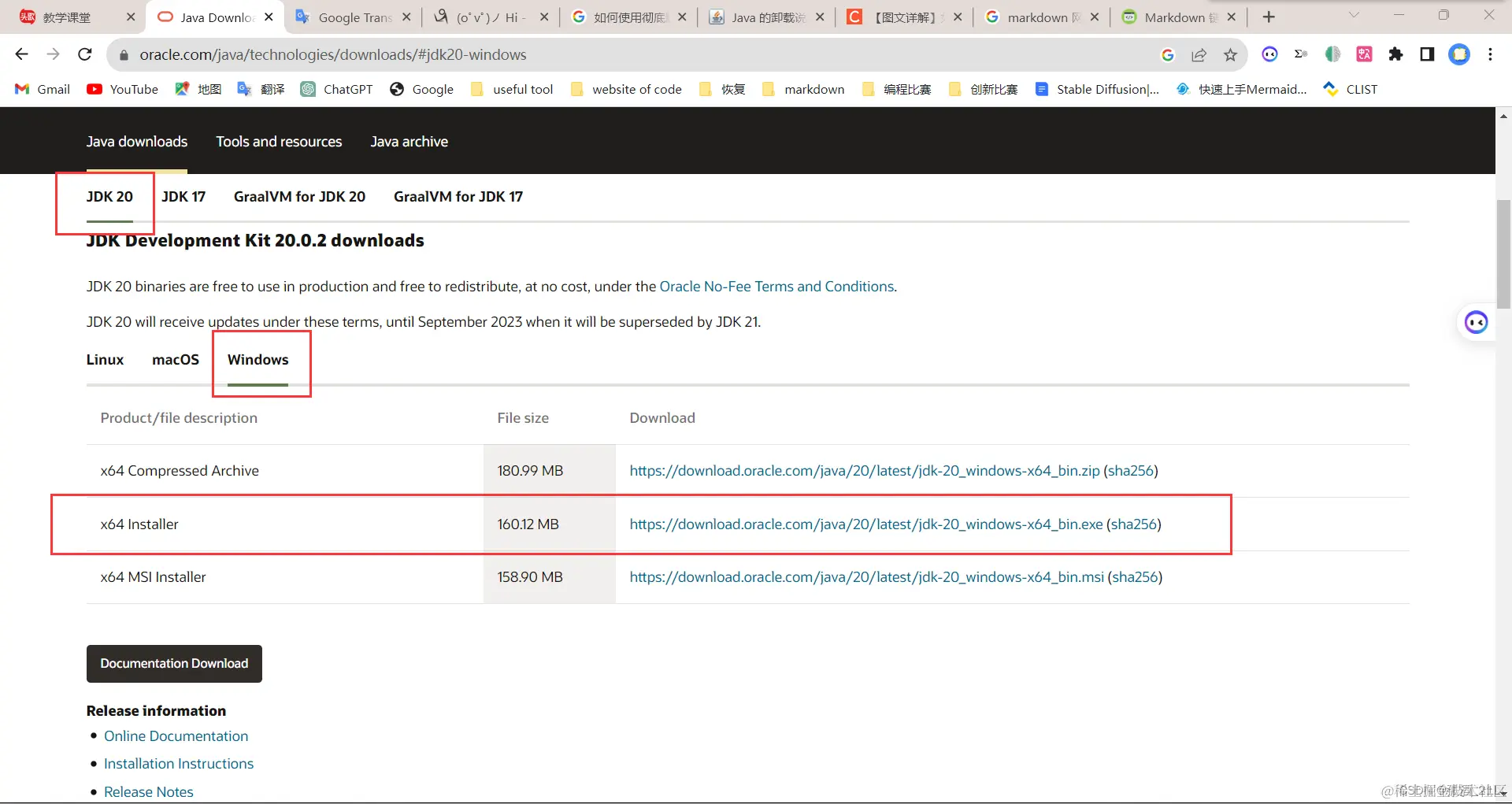Image resolution: width=1512 pixels, height=804 pixels.
Task: Click the floating assistant face icon
Action: pos(1476,322)
